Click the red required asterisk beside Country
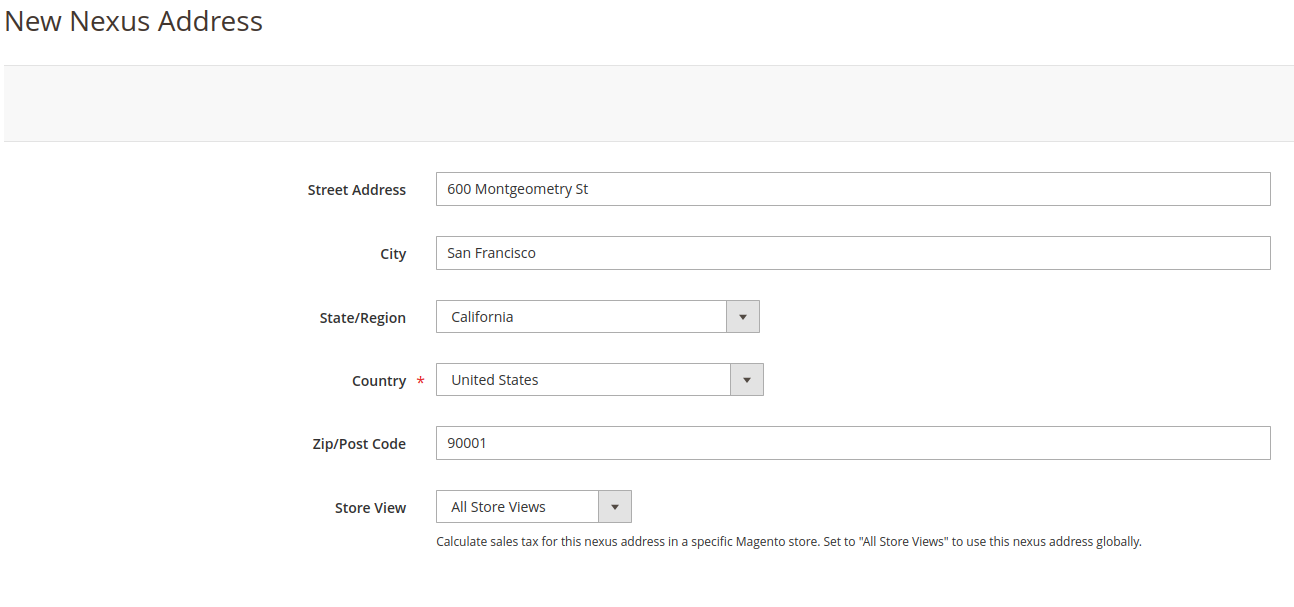 pyautogui.click(x=420, y=382)
